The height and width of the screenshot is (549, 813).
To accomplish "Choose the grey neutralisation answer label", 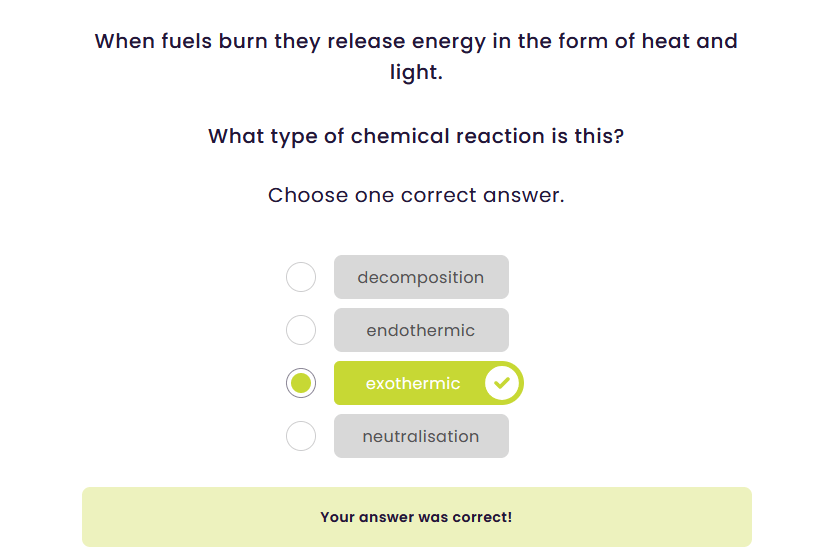I will point(421,436).
